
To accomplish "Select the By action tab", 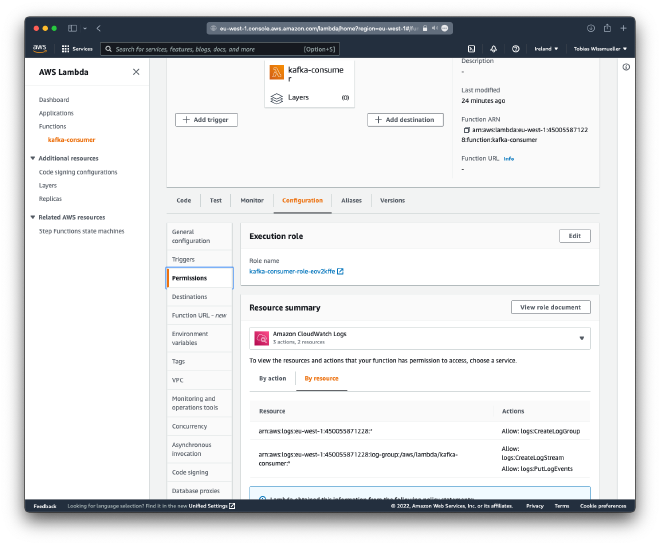I will click(x=272, y=379).
